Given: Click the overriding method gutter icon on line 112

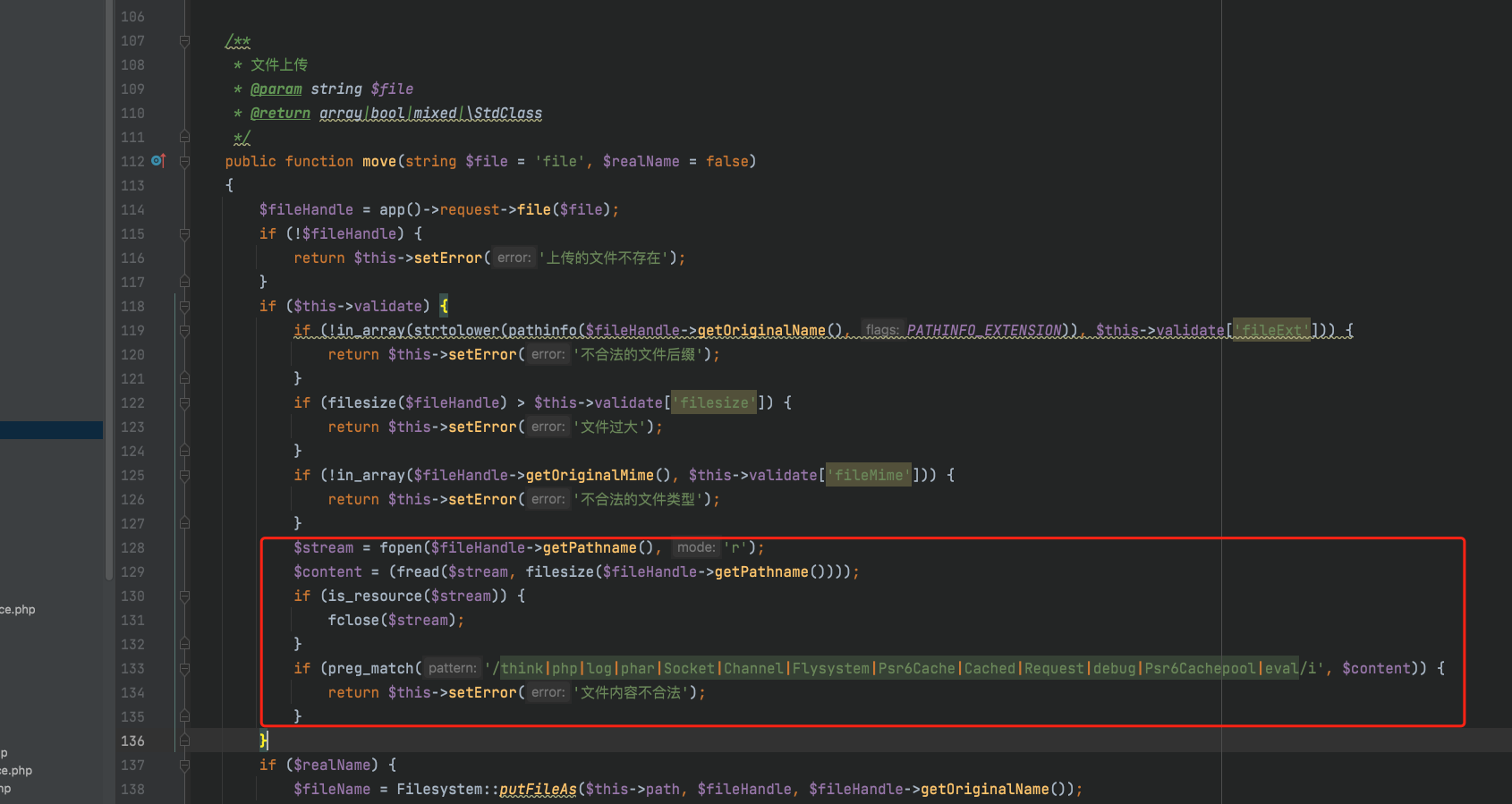Looking at the screenshot, I should (158, 161).
